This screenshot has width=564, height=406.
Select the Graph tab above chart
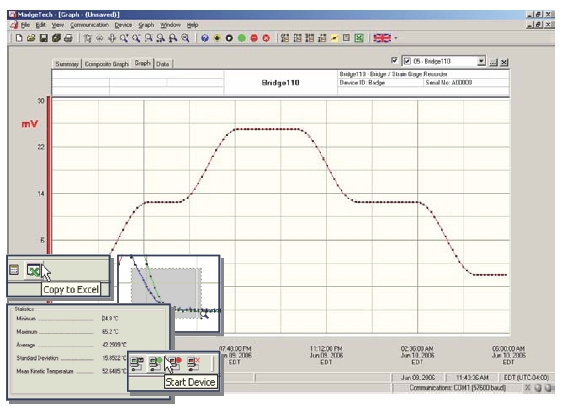[x=142, y=63]
